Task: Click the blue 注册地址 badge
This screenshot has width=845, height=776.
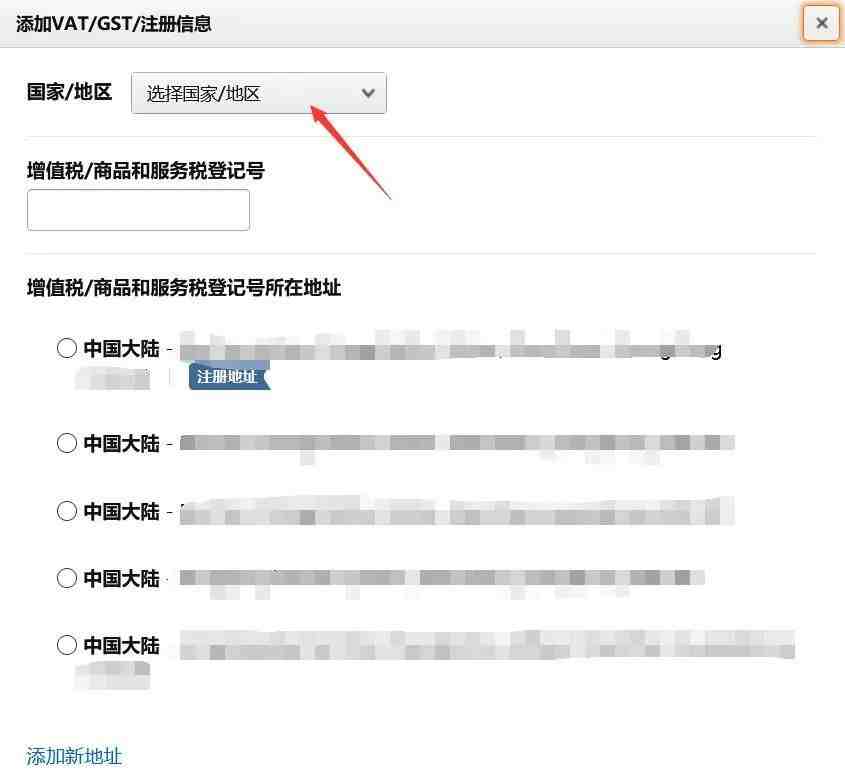Action: point(229,376)
